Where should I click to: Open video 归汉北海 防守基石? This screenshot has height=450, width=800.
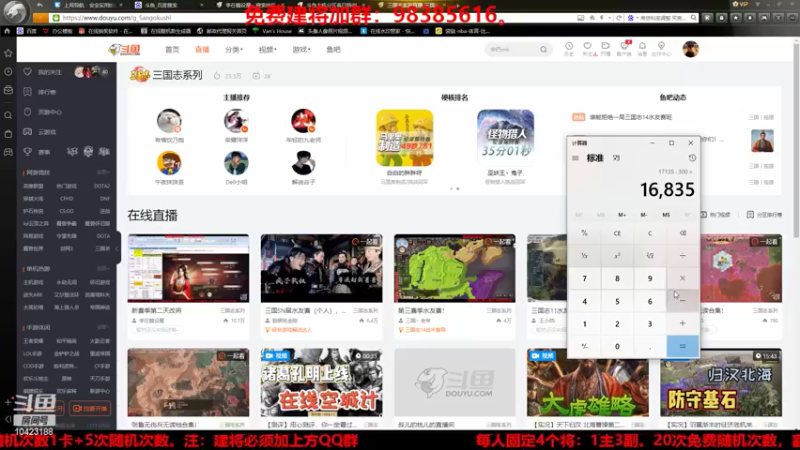click(x=721, y=383)
